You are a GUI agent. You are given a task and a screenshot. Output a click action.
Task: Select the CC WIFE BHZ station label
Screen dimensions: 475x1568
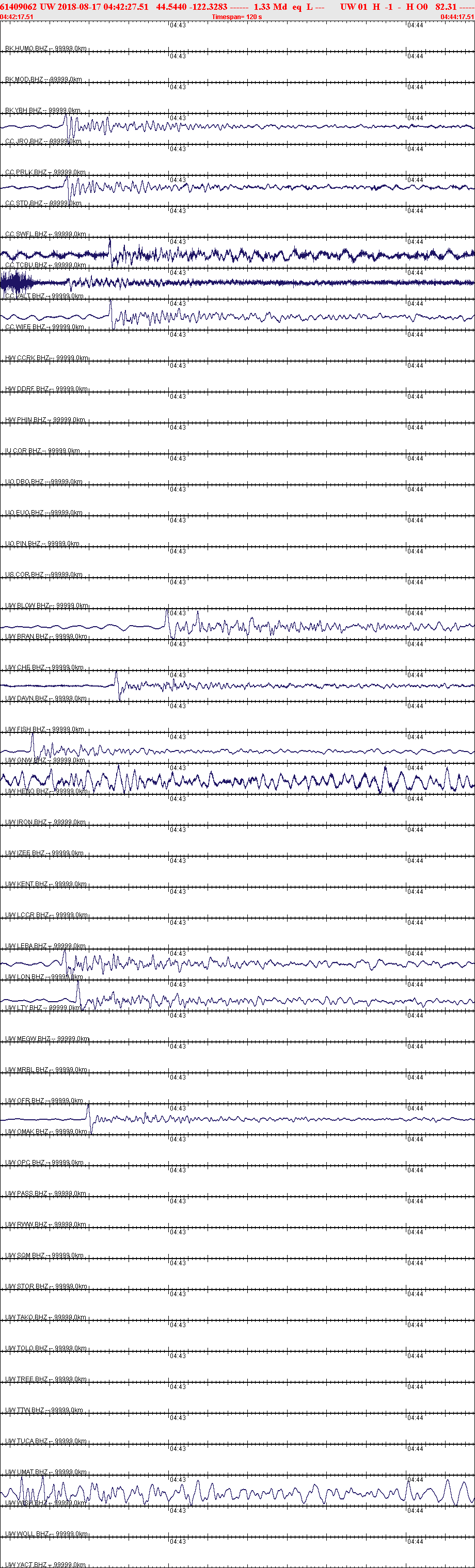(44, 327)
